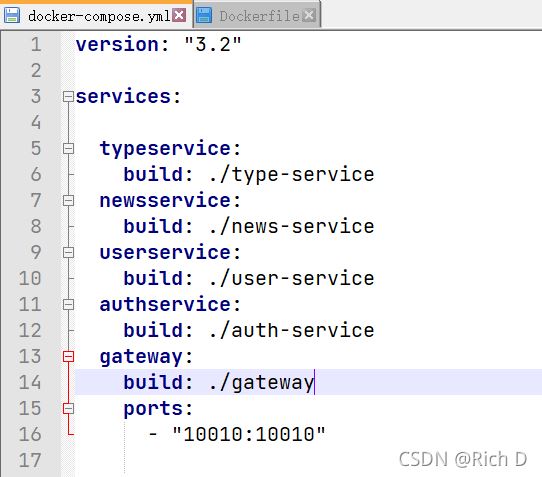Close the Dockerfile tab
This screenshot has width=542, height=477.
[309, 15]
